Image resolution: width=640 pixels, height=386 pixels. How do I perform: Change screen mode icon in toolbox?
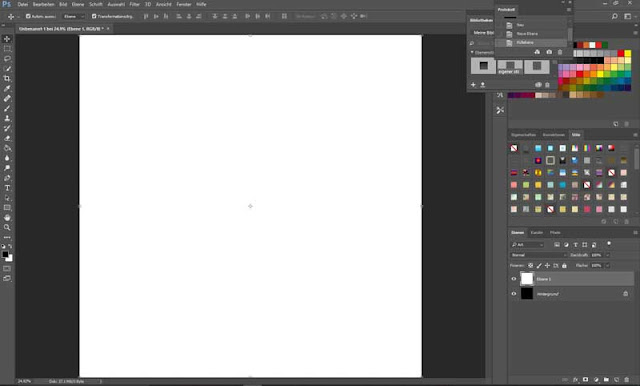click(7, 278)
